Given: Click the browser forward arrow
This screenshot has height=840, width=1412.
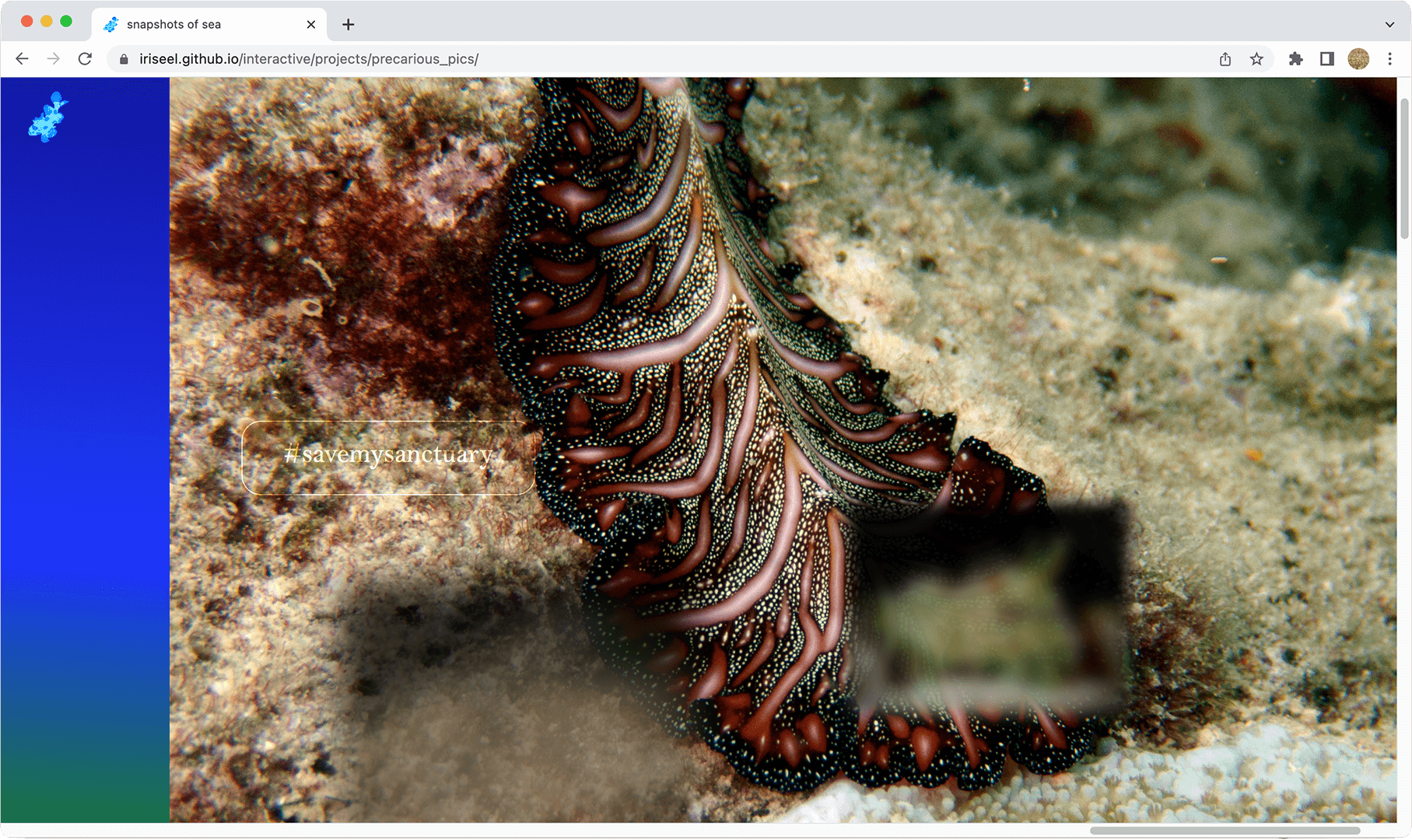Looking at the screenshot, I should tap(53, 59).
